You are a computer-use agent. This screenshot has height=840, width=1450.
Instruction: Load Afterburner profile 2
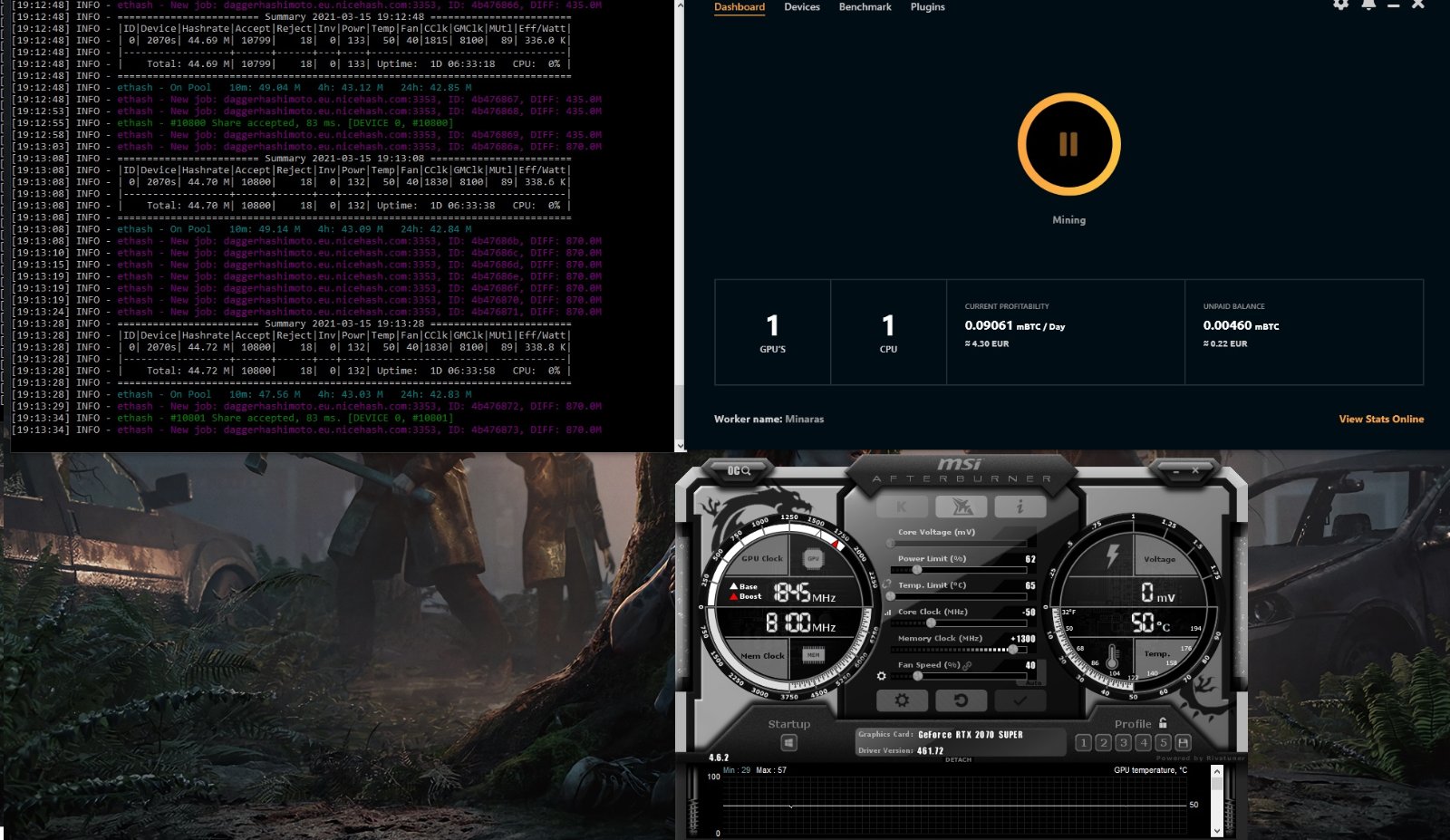click(1103, 743)
